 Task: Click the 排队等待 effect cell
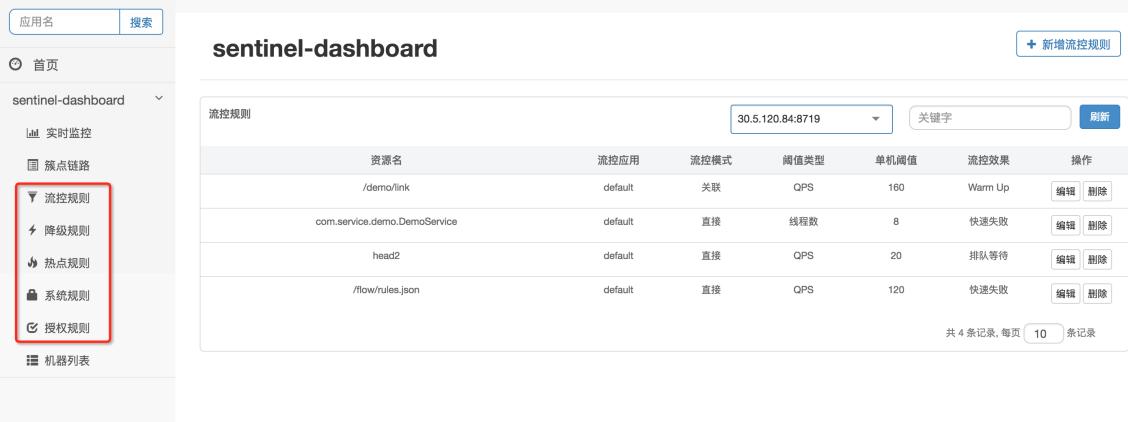[988, 255]
